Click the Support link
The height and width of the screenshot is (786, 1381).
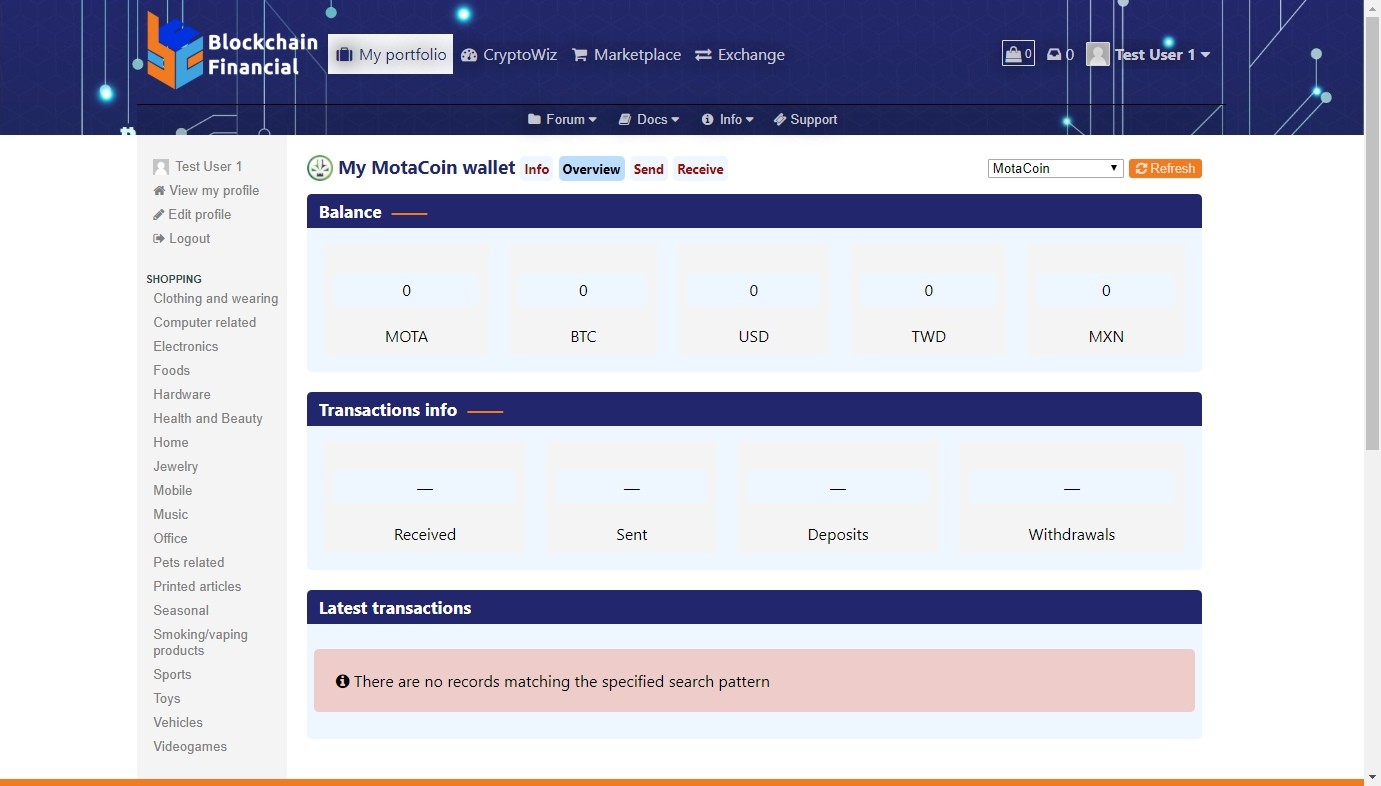tap(805, 119)
